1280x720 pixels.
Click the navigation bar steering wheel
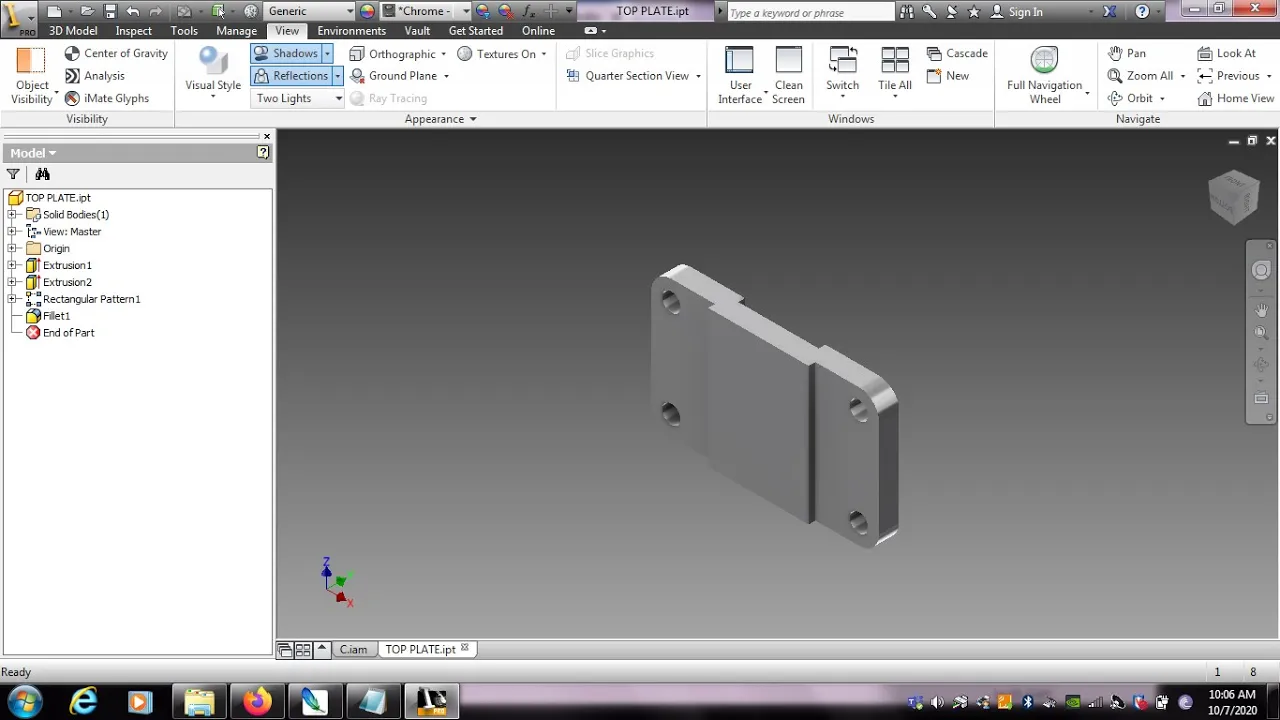(x=1261, y=270)
